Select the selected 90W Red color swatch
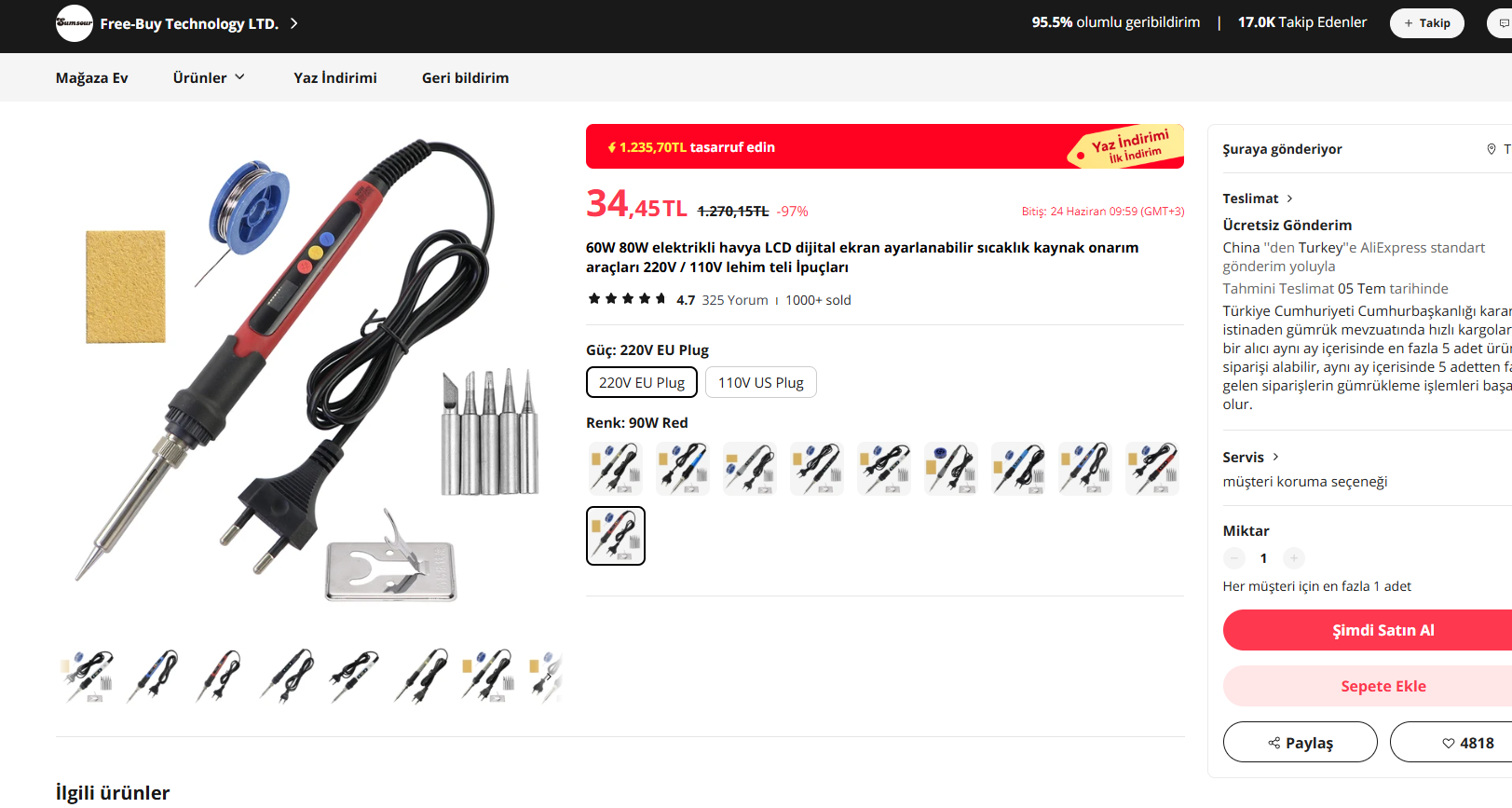Viewport: 1512px width, 808px height. 616,536
